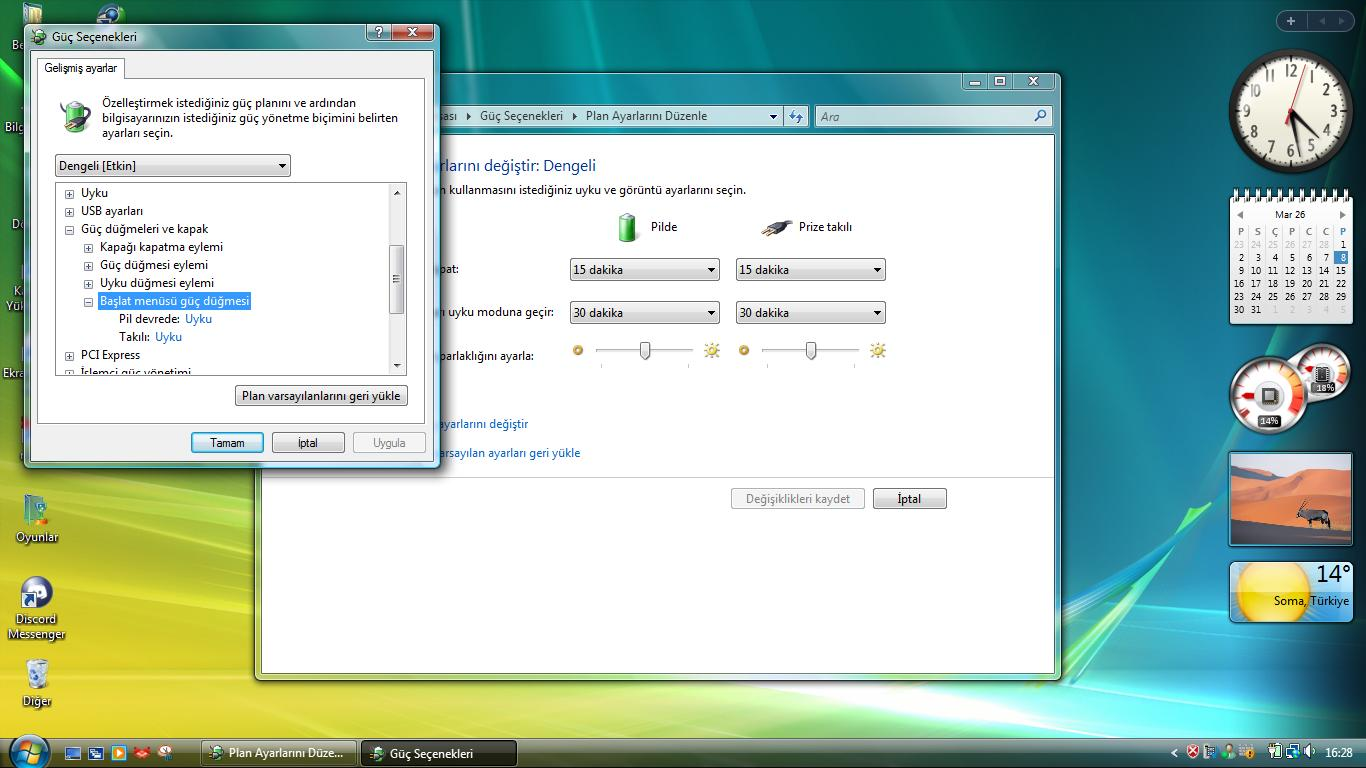Viewport: 1366px width, 768px height.
Task: Open Pilde 30 dakika sleep dropdown
Action: [x=644, y=313]
